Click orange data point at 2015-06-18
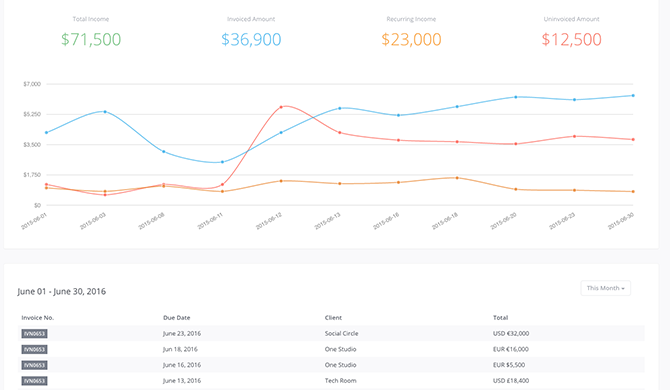 click(457, 178)
